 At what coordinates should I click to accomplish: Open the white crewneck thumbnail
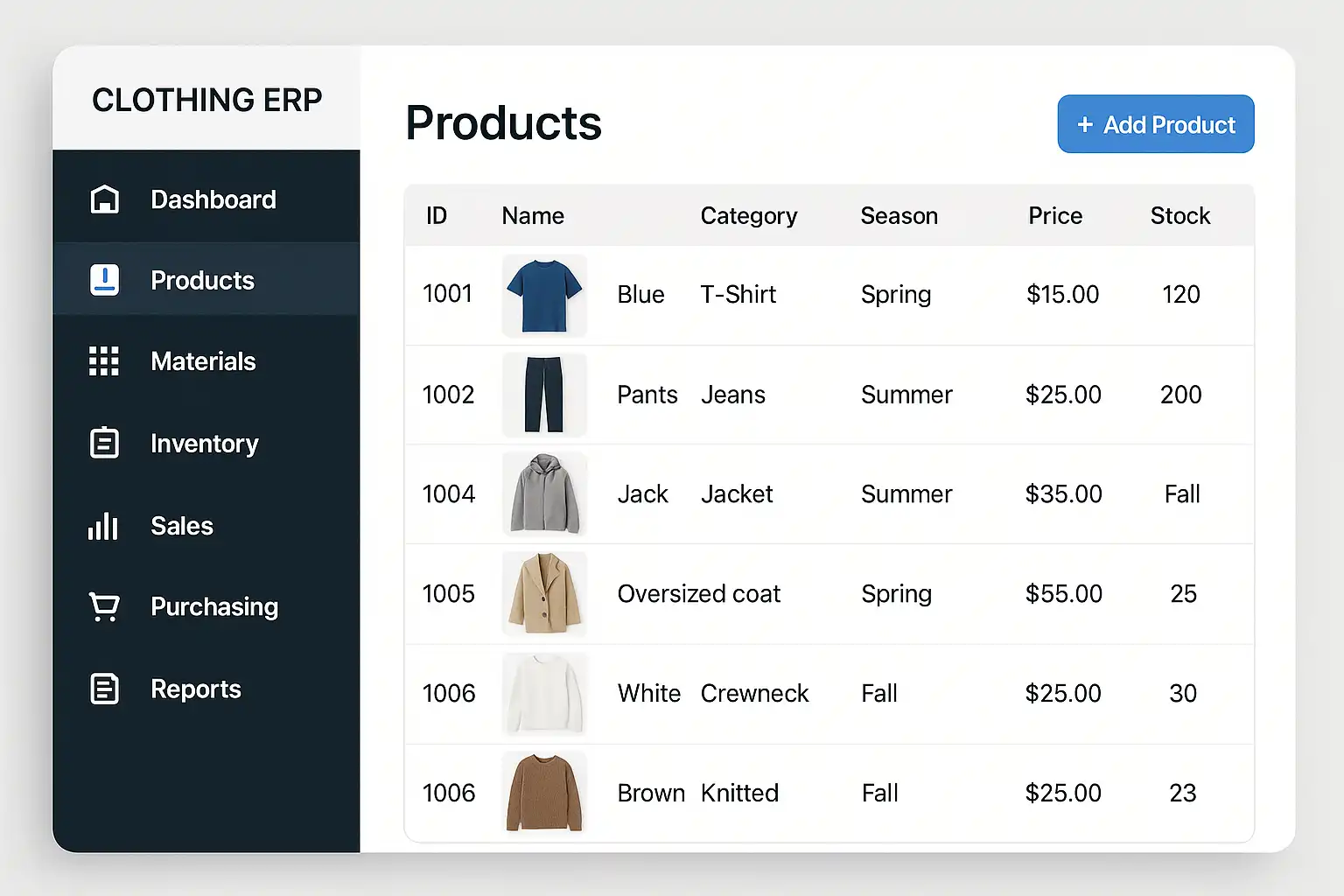point(544,693)
